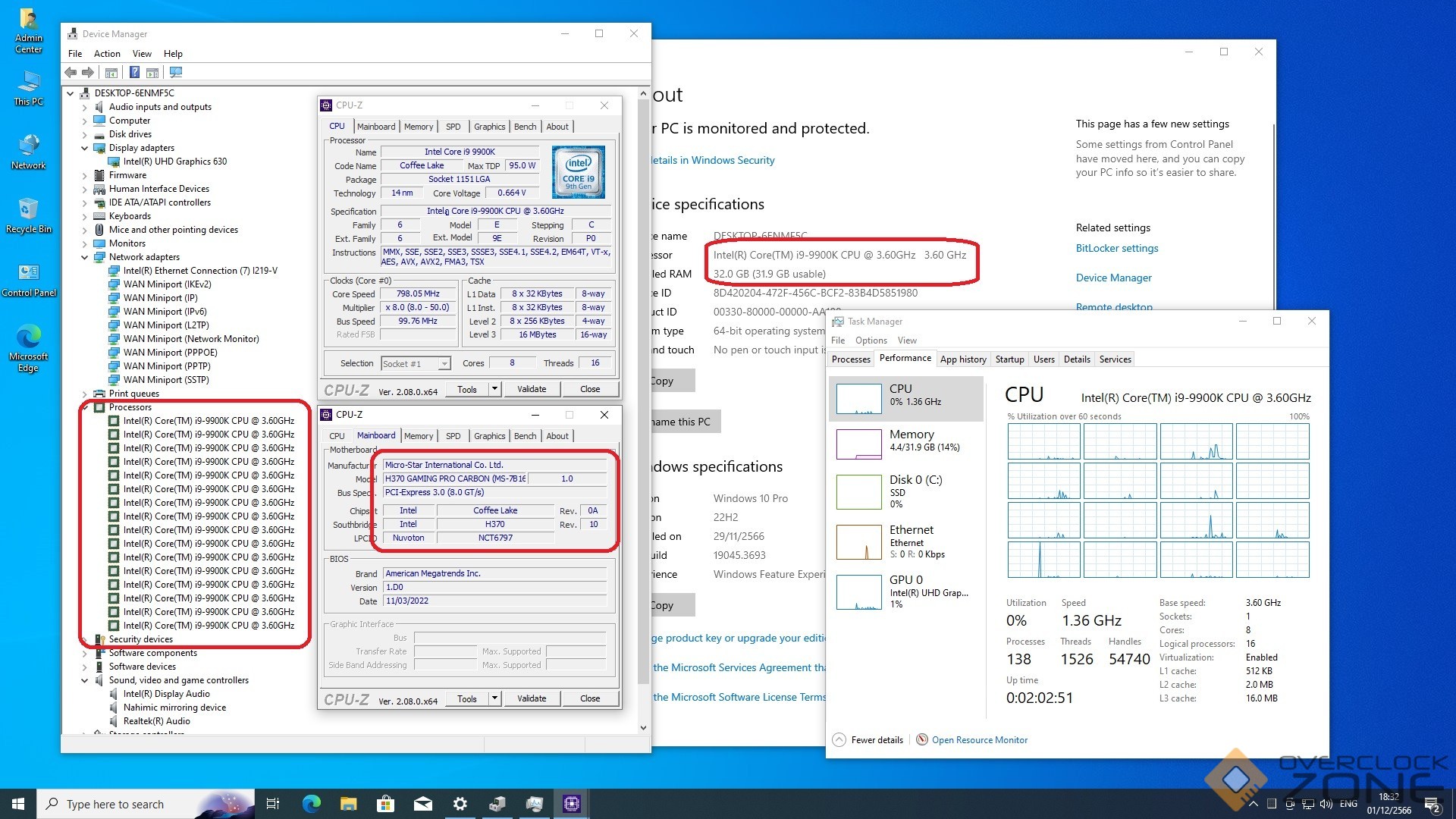Click the Show/Hide Console Tree toolbar icon
Viewport: 1456px width, 819px height.
[111, 73]
